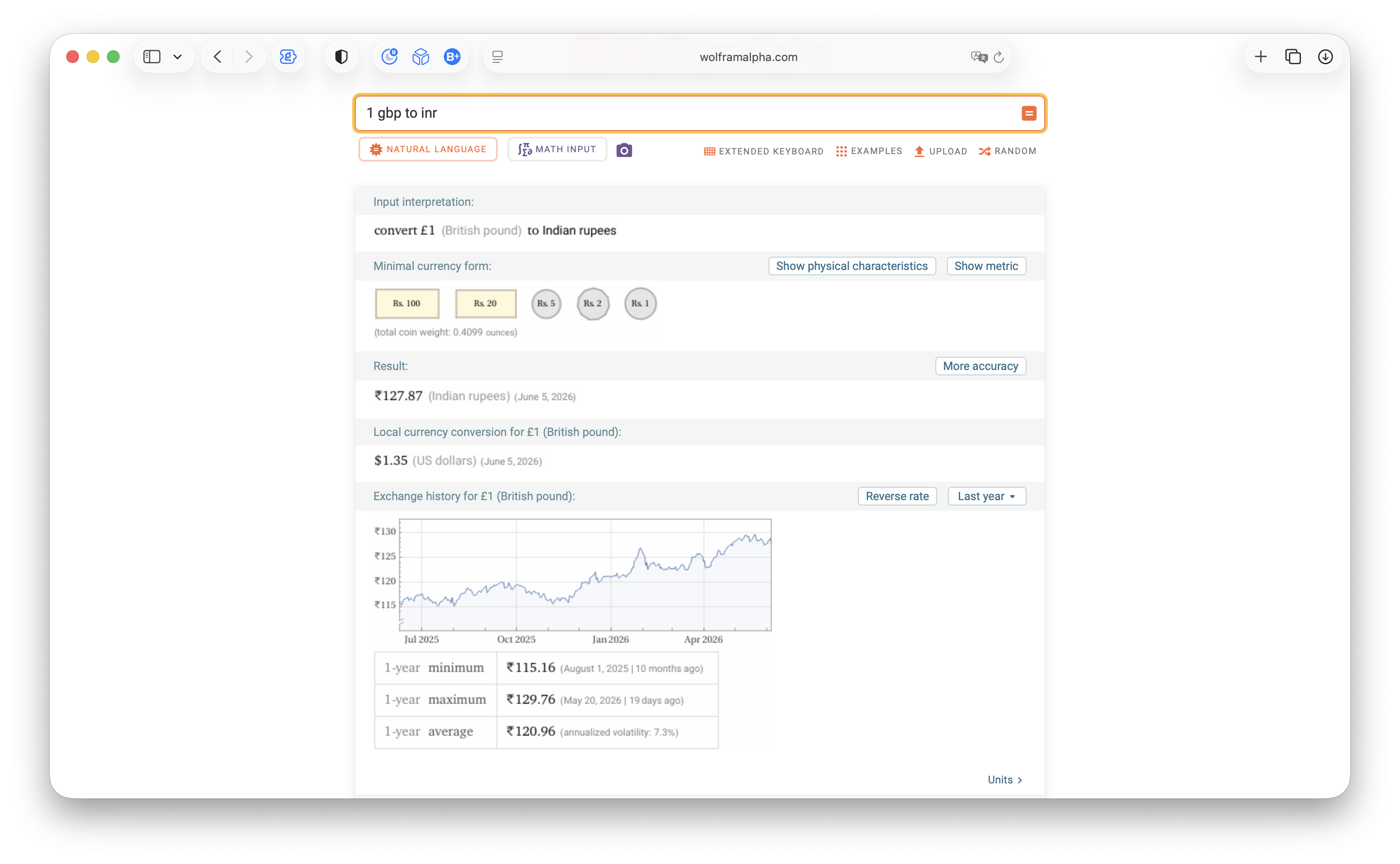The width and height of the screenshot is (1400, 864).
Task: Open the camera image input icon
Action: [624, 150]
